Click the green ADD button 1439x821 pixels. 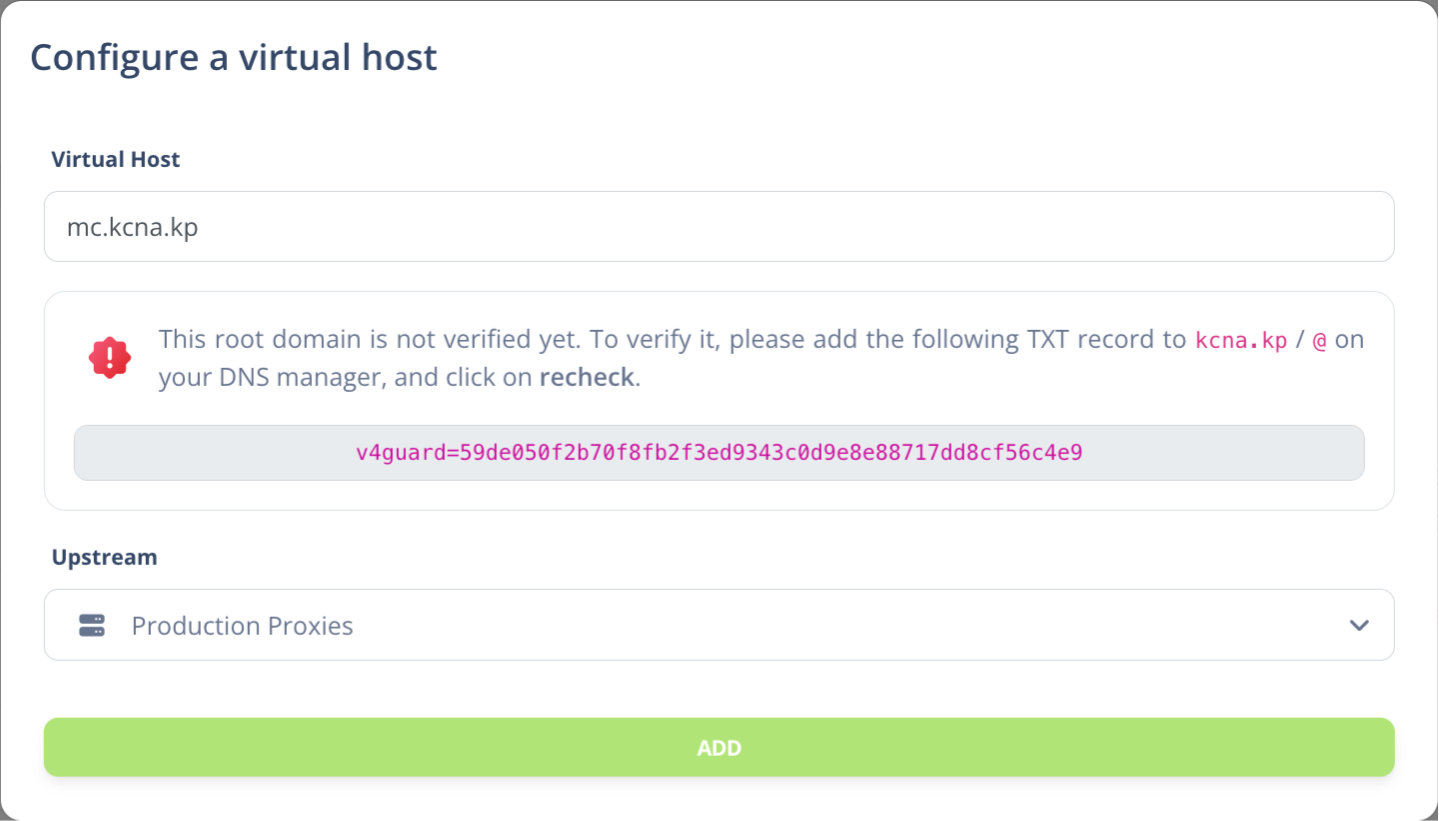[x=719, y=748]
